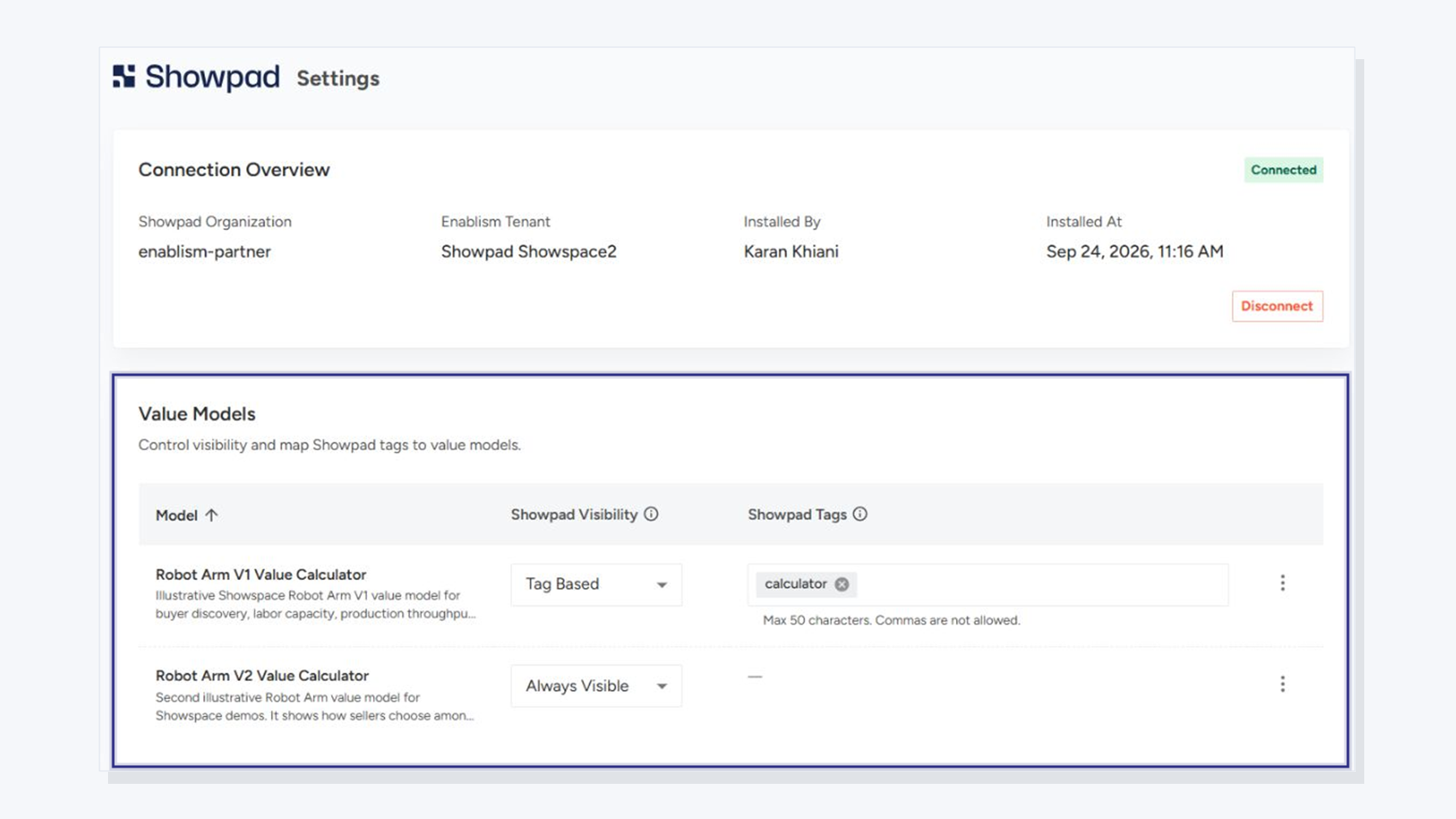This screenshot has height=819, width=1456.
Task: Click the Showpad Tags column header
Action: coord(797,514)
